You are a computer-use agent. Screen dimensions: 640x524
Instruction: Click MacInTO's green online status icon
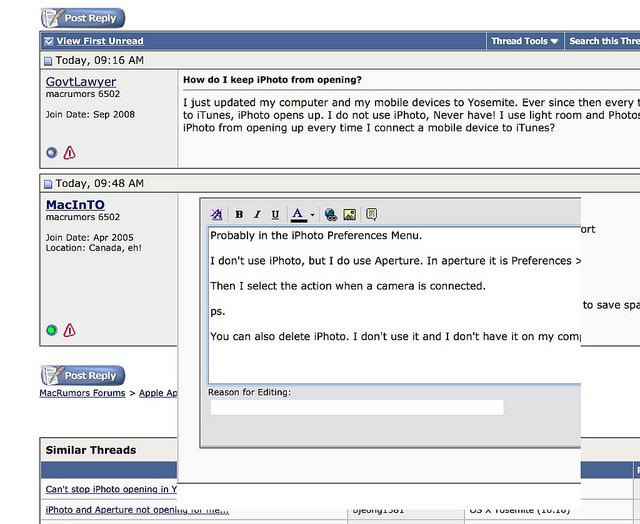[x=52, y=330]
